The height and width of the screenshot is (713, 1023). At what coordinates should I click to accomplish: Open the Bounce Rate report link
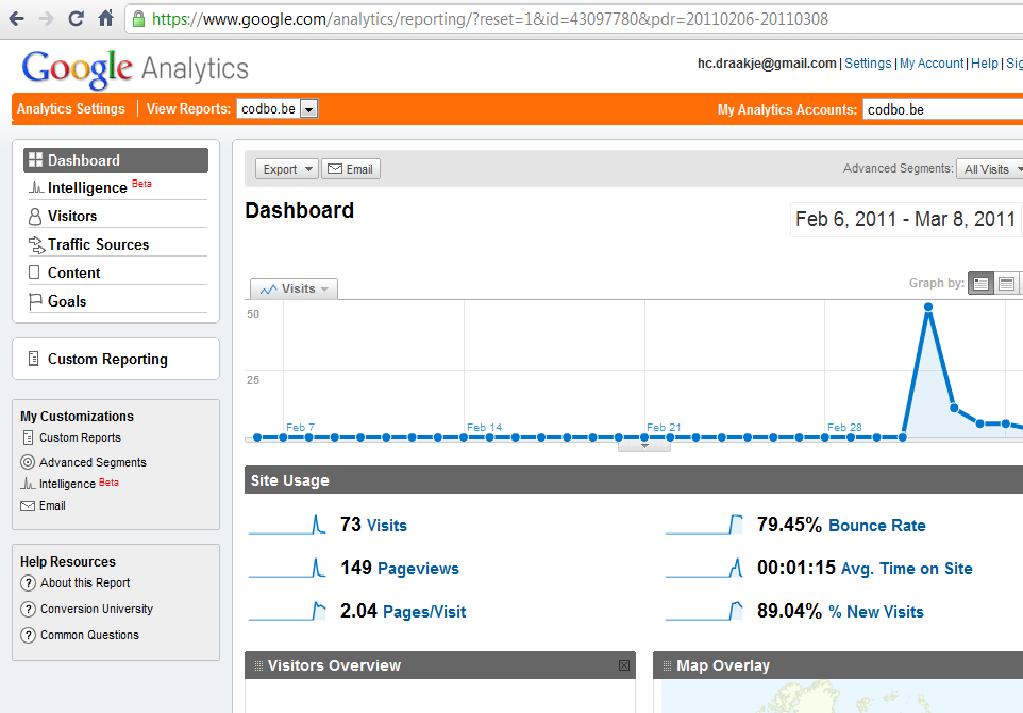(x=877, y=525)
